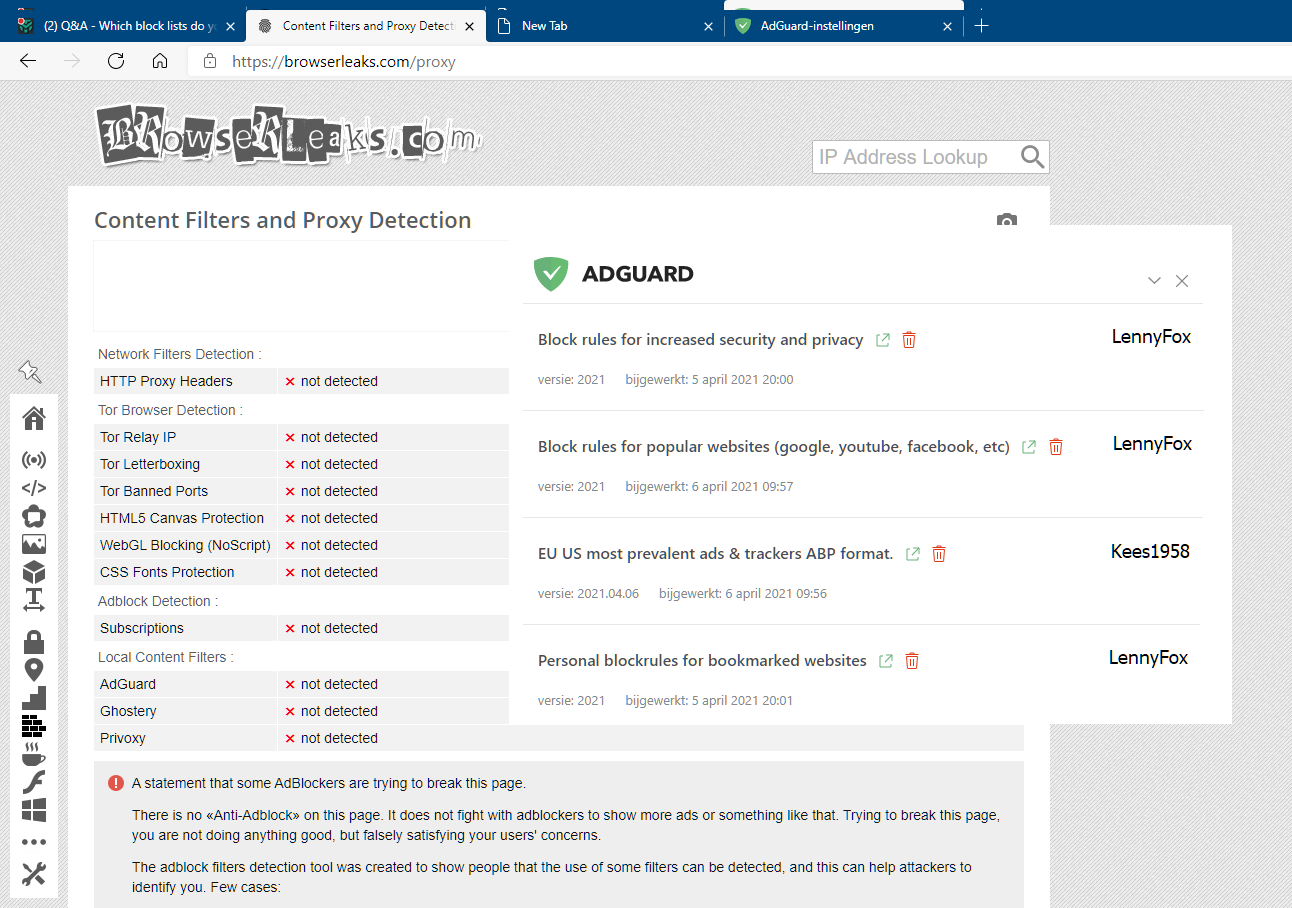Click the 'Privoxy' row label
This screenshot has width=1292, height=908.
123,738
